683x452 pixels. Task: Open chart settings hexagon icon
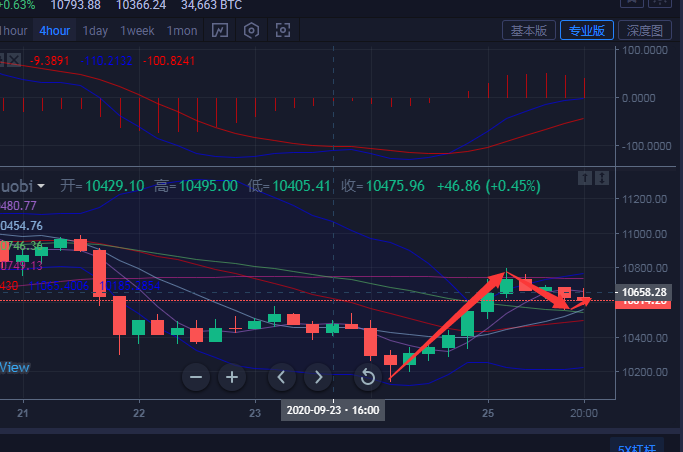point(251,30)
